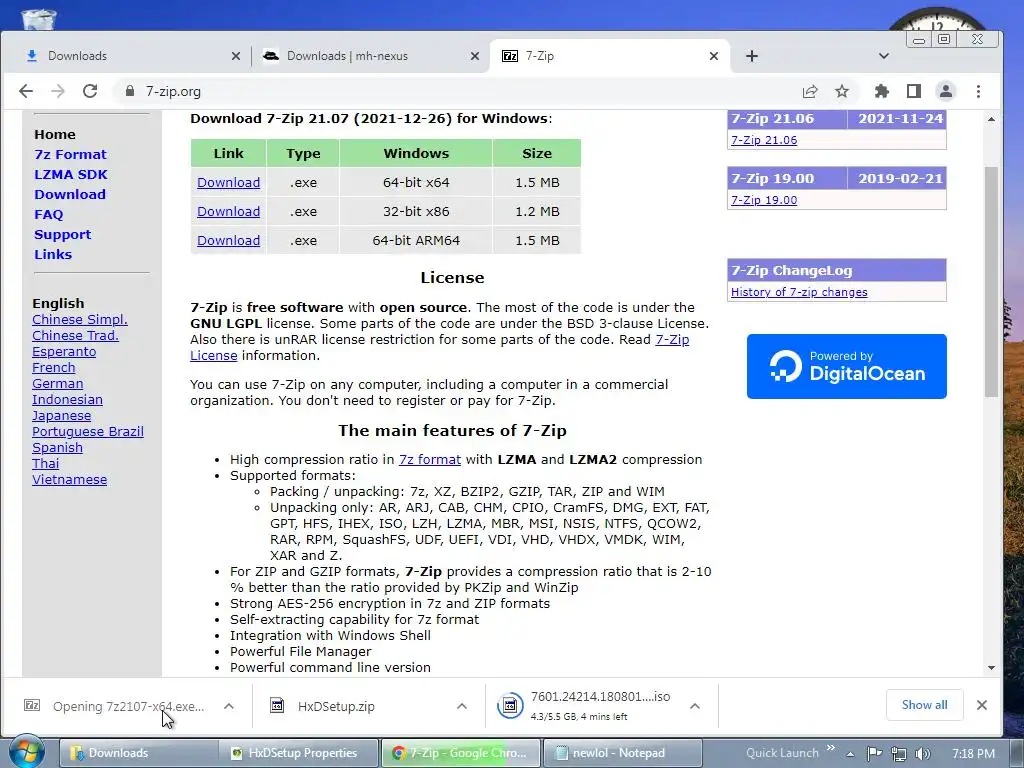1024x768 pixels.
Task: Open the tab search chevron
Action: [884, 56]
